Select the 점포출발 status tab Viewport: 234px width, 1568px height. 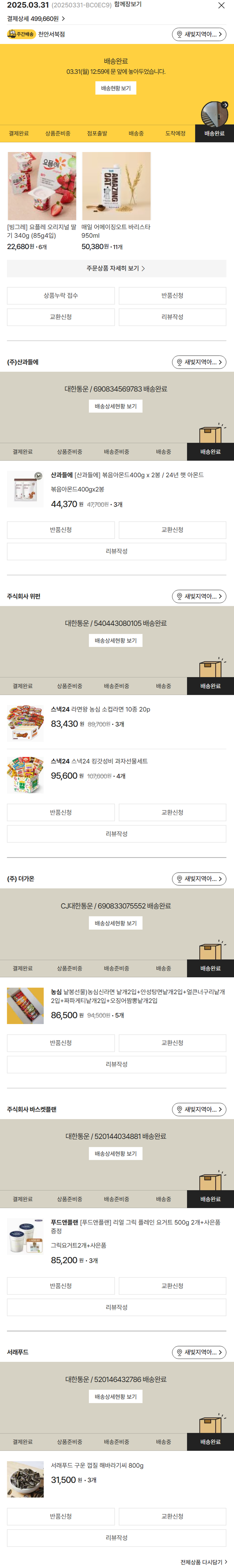[97, 133]
